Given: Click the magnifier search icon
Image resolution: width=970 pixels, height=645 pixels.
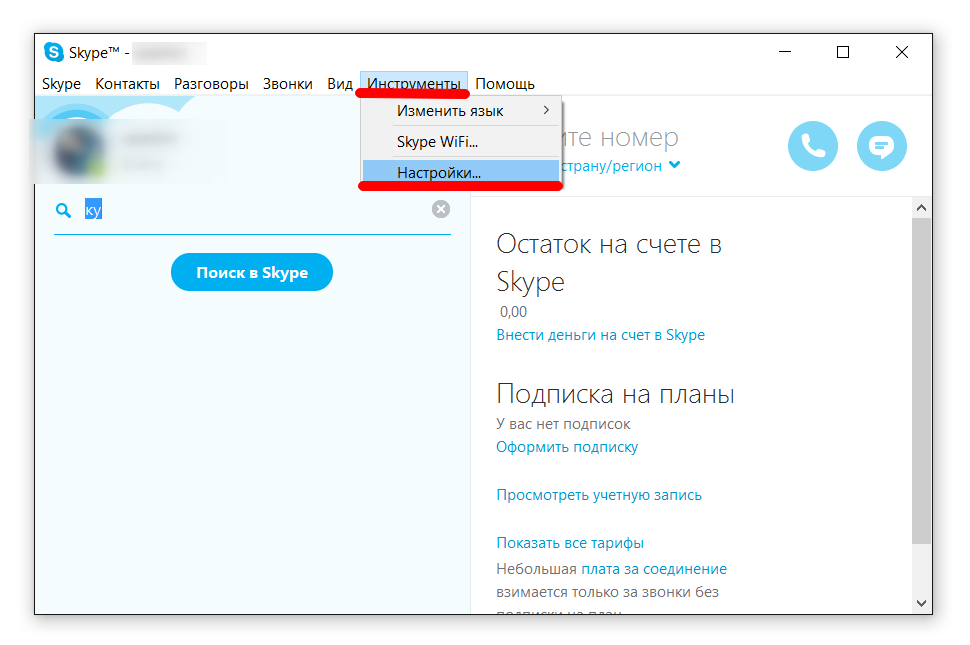Looking at the screenshot, I should click(64, 210).
